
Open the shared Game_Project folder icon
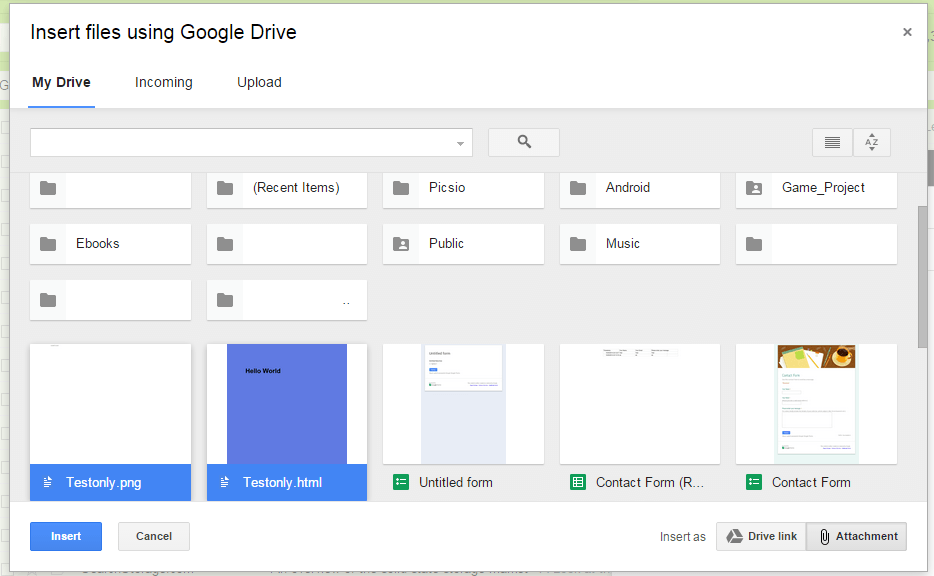coord(753,187)
